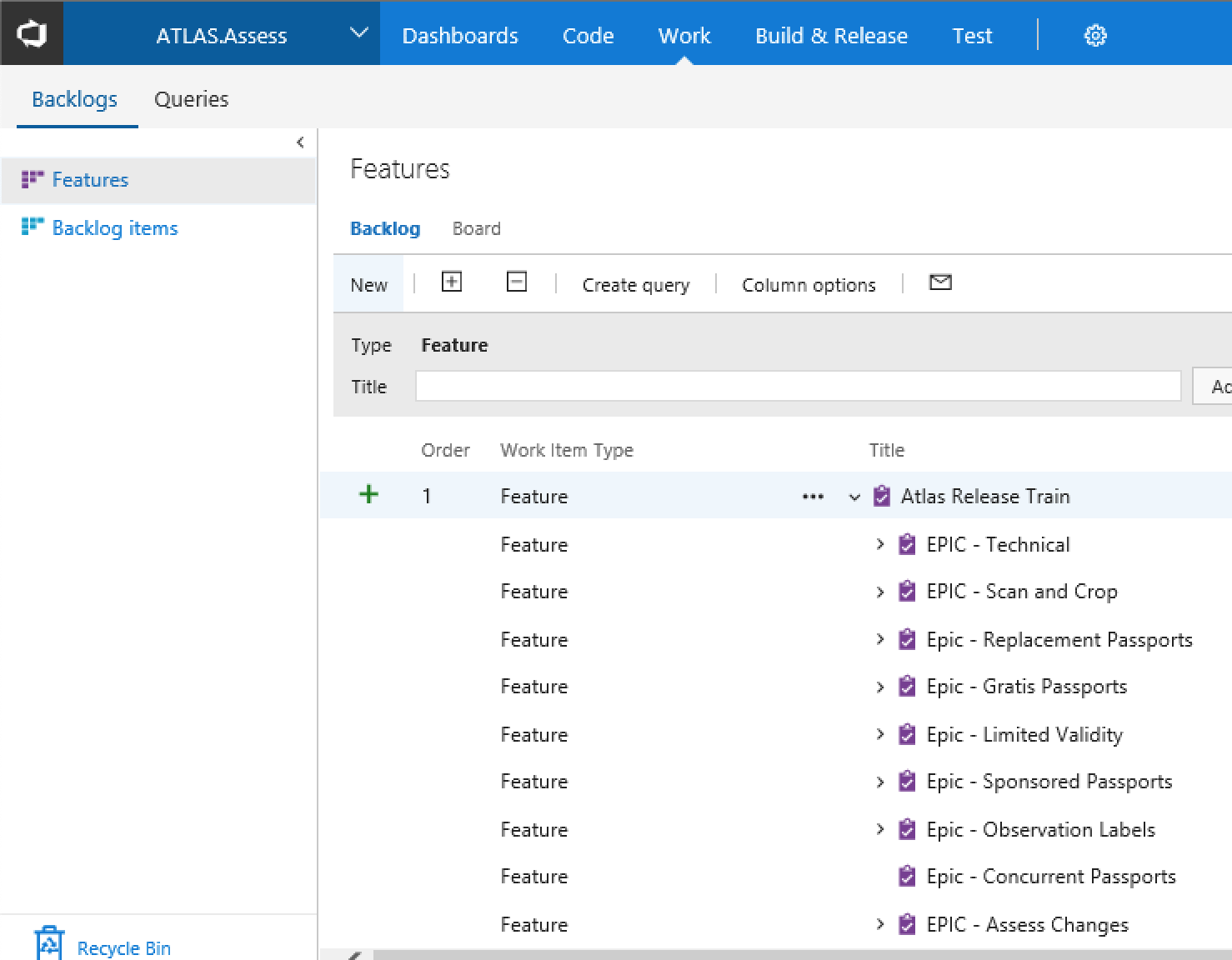Click the Title column header
This screenshot has width=1232, height=960.
(887, 450)
